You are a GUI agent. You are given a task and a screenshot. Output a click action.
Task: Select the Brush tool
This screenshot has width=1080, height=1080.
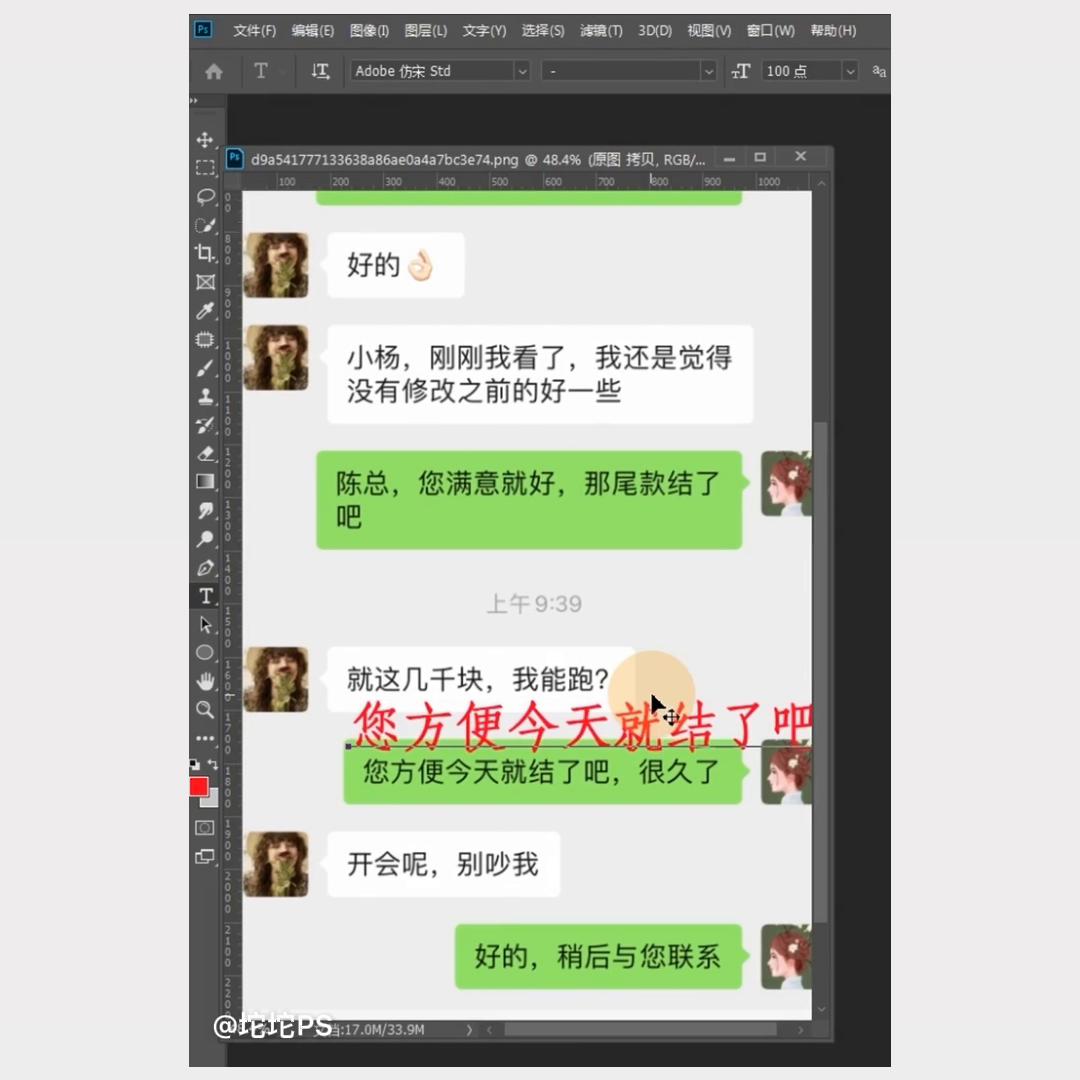205,367
